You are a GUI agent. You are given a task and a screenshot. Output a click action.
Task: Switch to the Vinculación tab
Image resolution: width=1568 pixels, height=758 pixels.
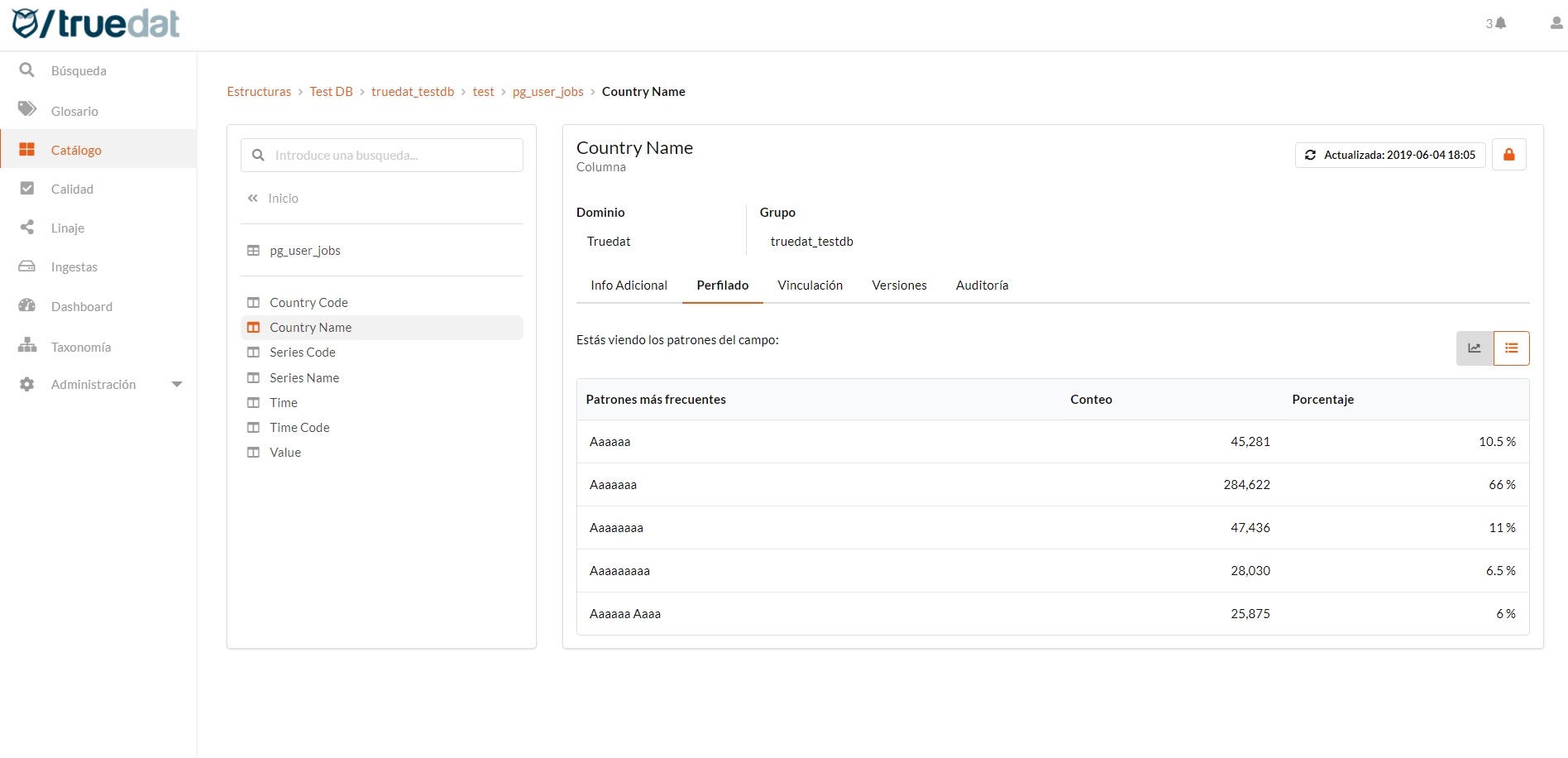(x=810, y=285)
